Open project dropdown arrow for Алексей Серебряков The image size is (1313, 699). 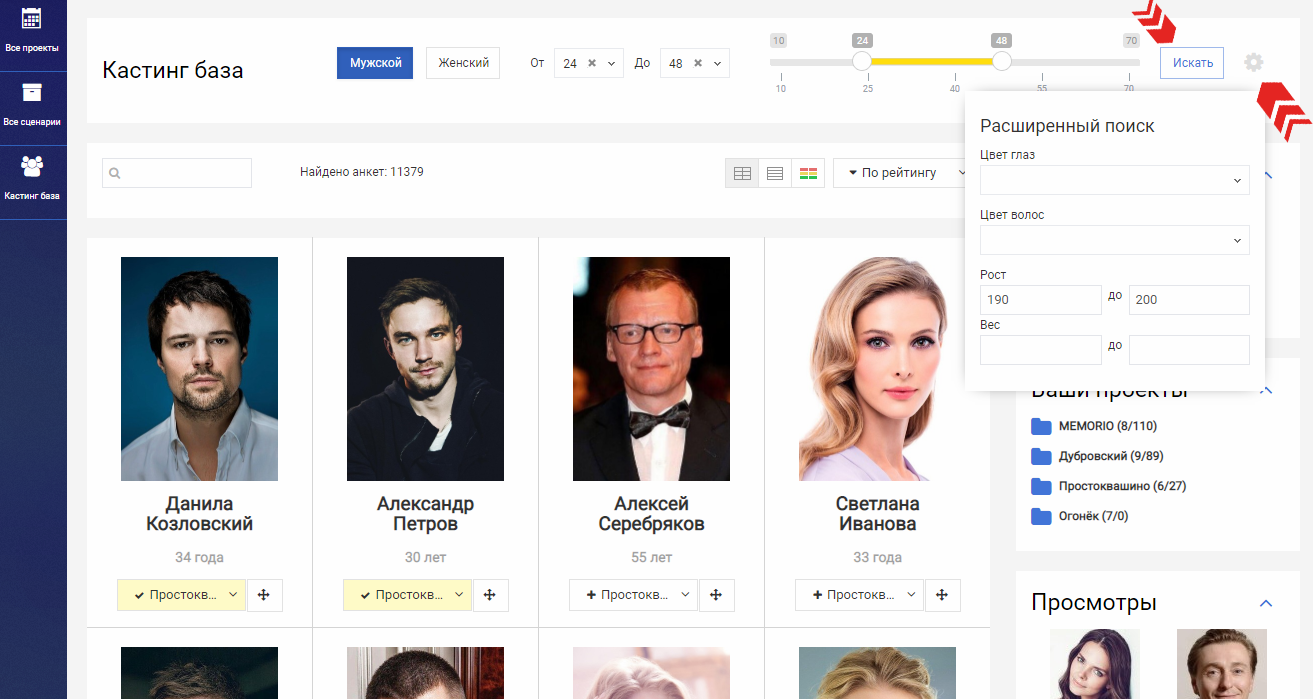pos(685,595)
